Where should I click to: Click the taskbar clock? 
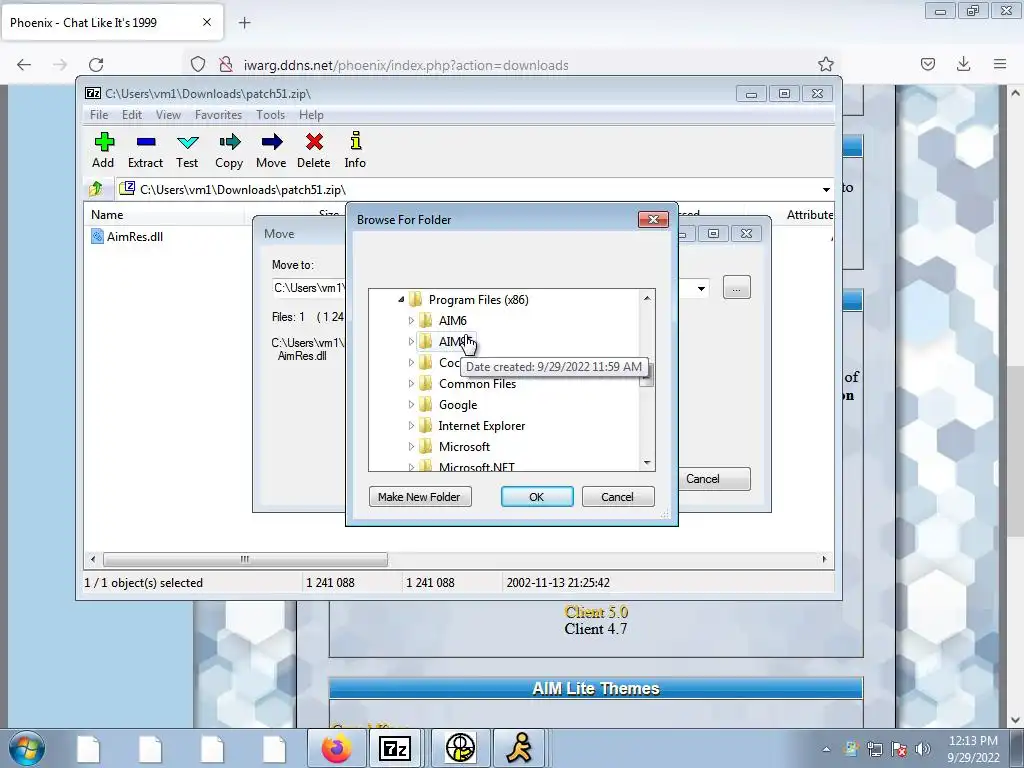click(x=973, y=749)
